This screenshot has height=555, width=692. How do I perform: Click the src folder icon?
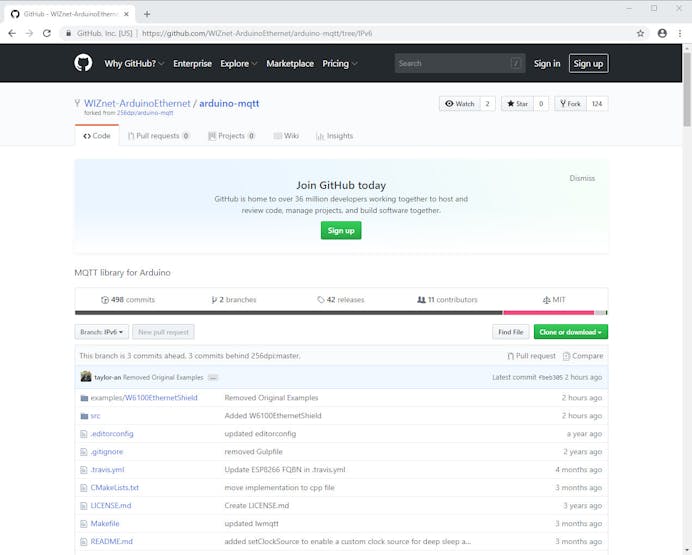click(84, 416)
